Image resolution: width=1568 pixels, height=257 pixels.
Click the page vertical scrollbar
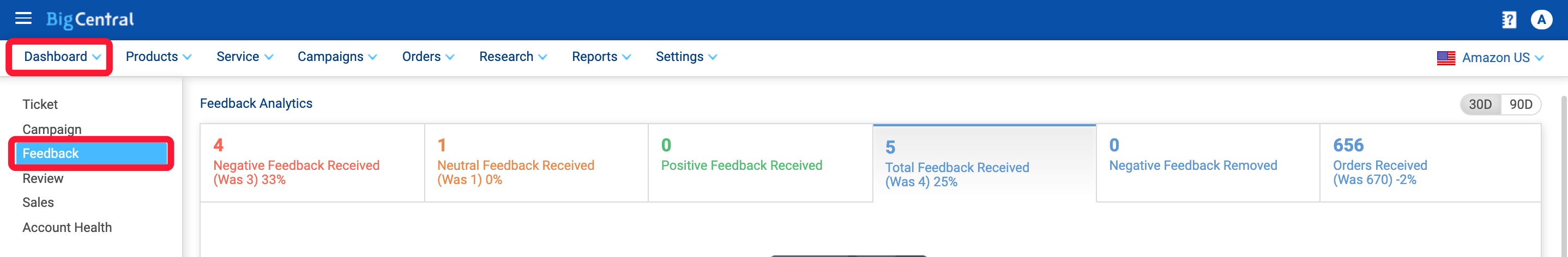[x=1563, y=176]
